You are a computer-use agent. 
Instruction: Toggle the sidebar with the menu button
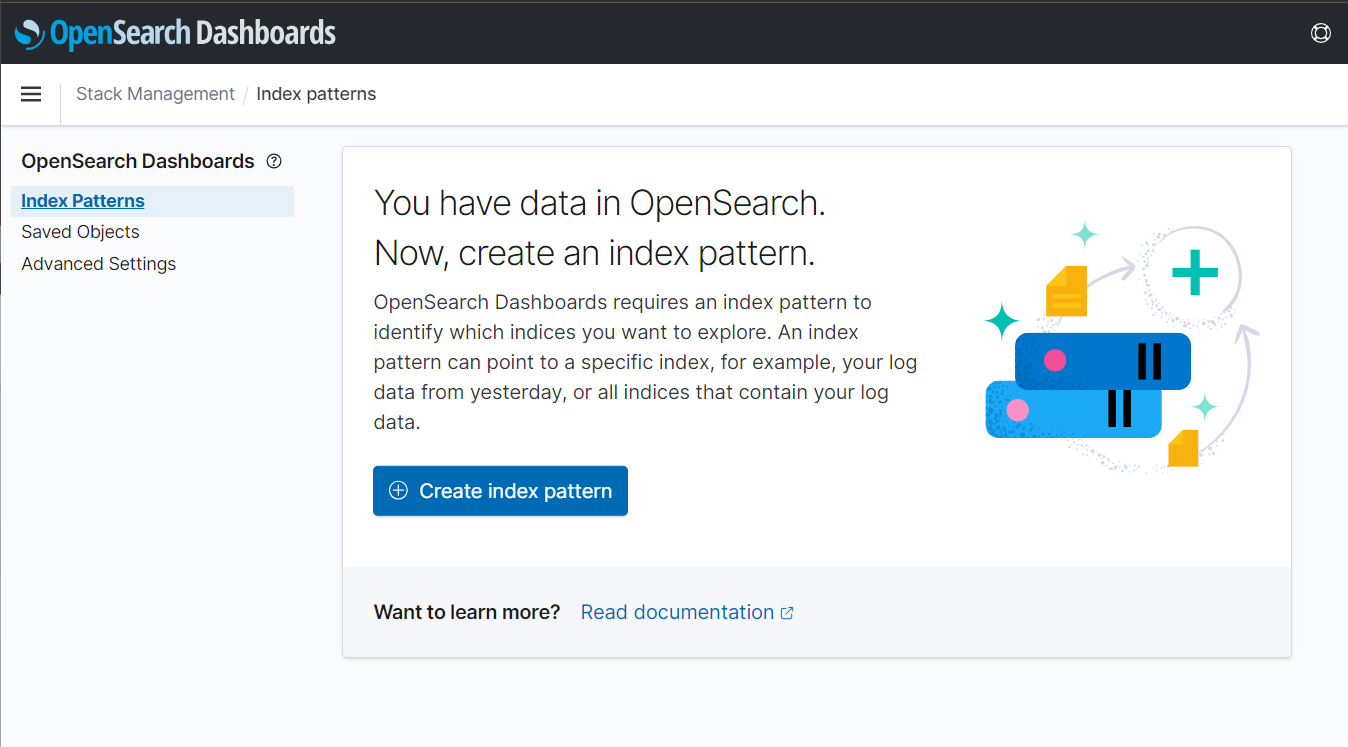pos(31,94)
